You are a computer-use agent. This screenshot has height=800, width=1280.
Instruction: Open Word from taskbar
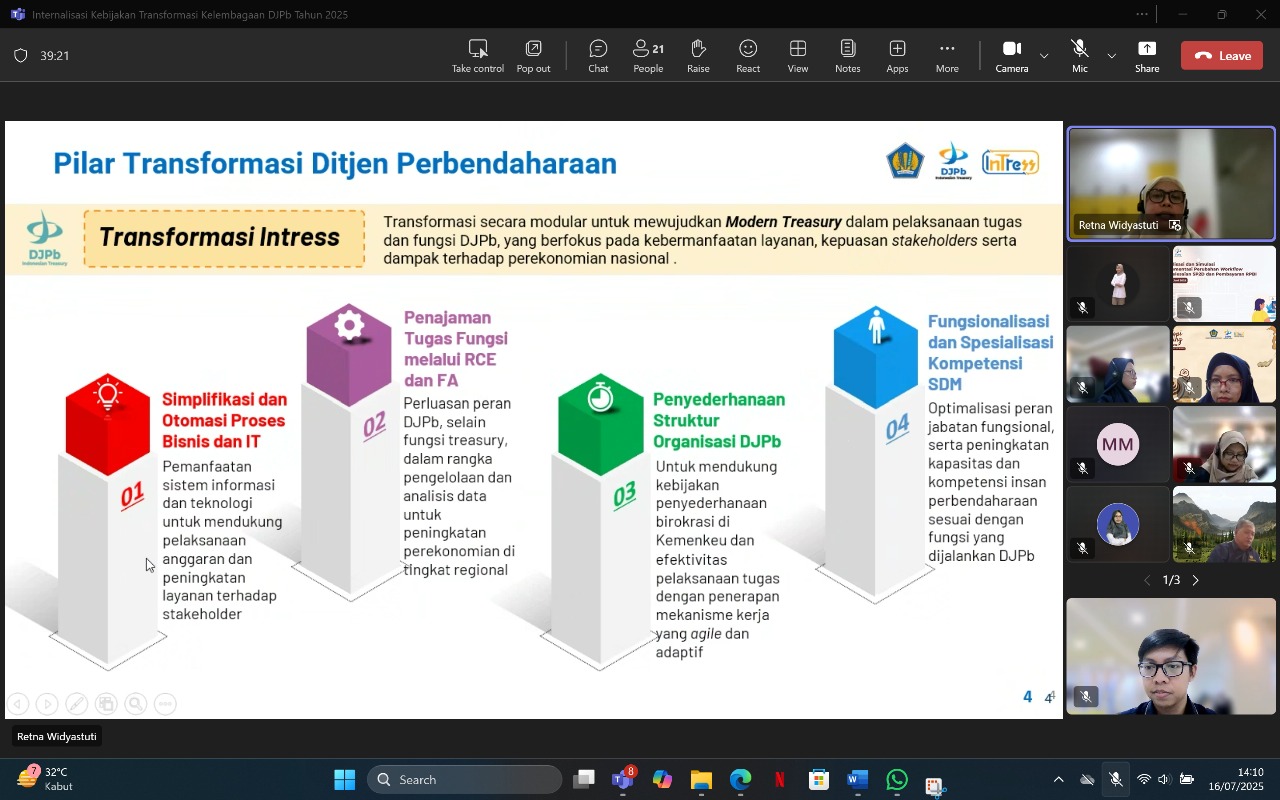pyautogui.click(x=858, y=779)
